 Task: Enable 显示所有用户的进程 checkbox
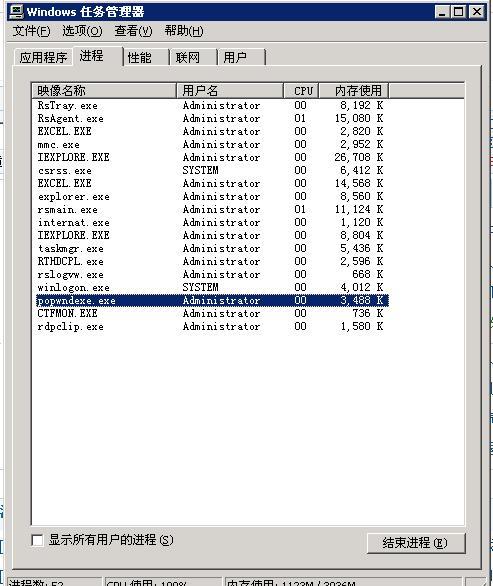37,540
